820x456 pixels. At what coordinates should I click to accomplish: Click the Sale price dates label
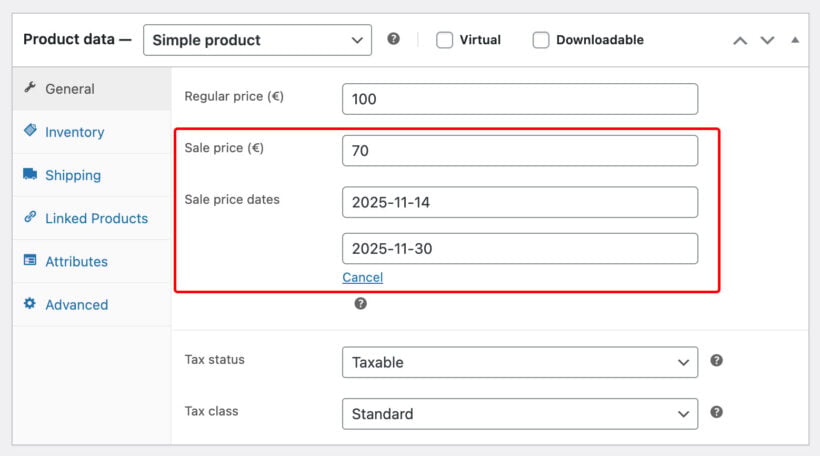coord(232,199)
